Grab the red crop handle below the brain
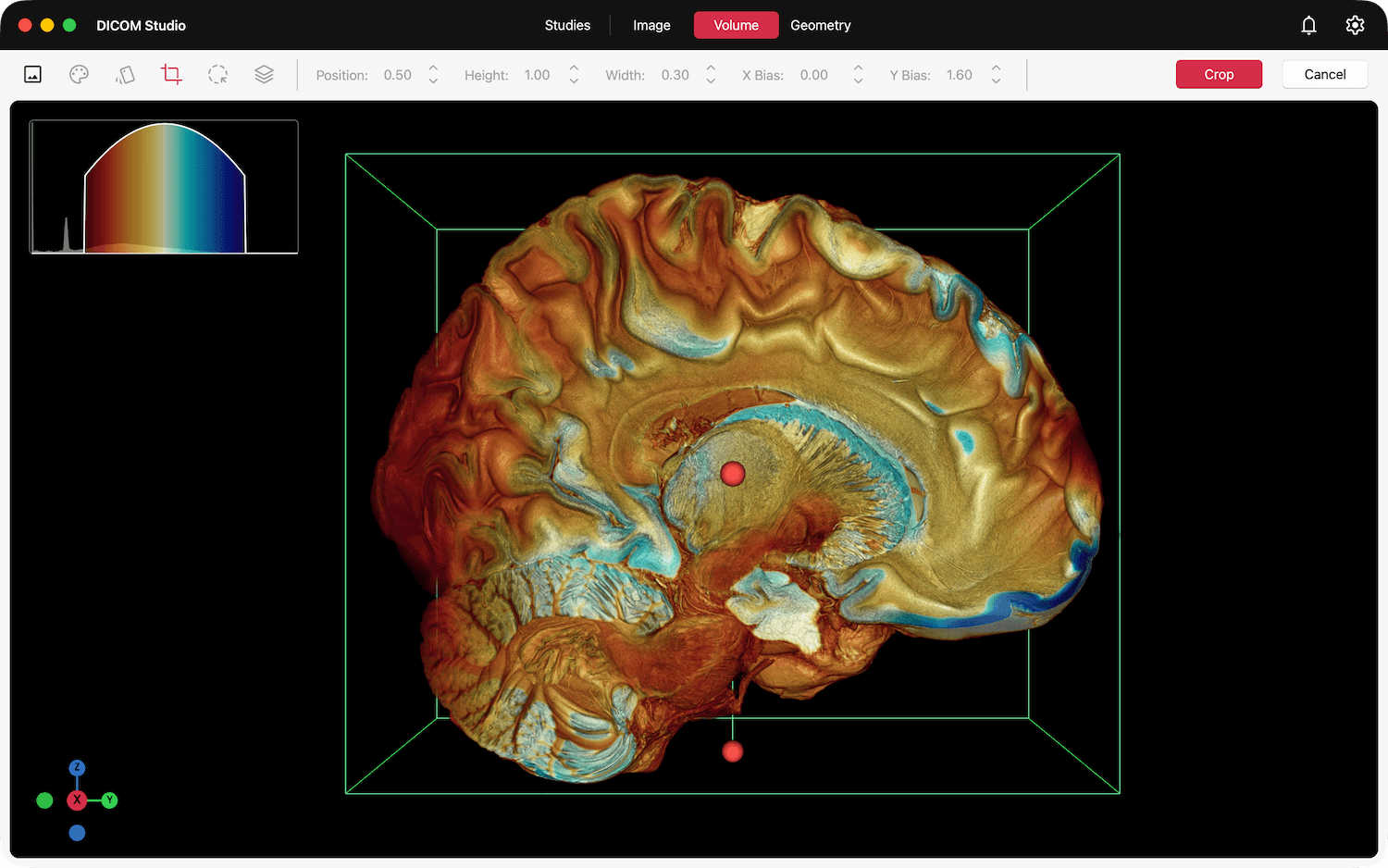The width and height of the screenshot is (1388, 868). pyautogui.click(x=733, y=751)
